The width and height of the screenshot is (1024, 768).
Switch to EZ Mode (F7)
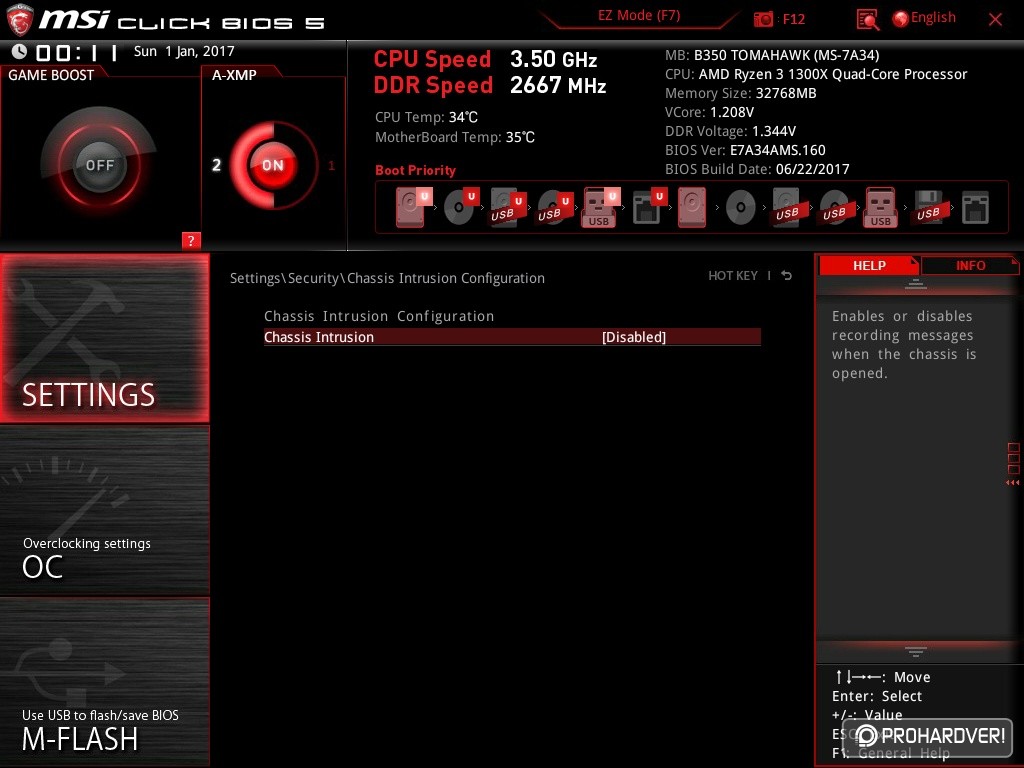click(x=639, y=16)
